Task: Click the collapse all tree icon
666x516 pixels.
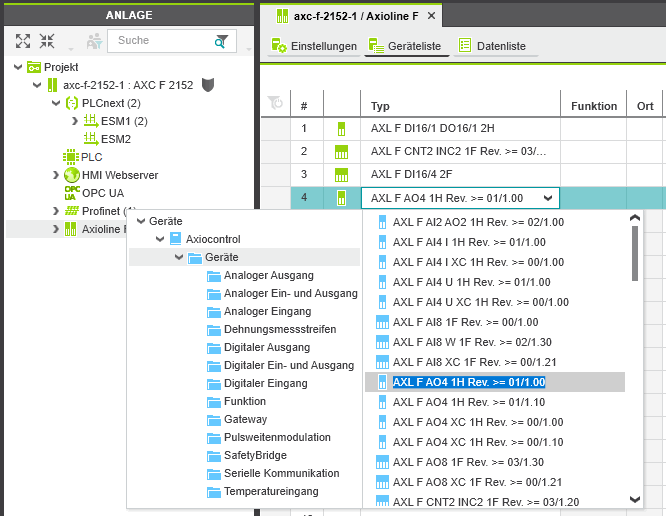Action: (47, 41)
